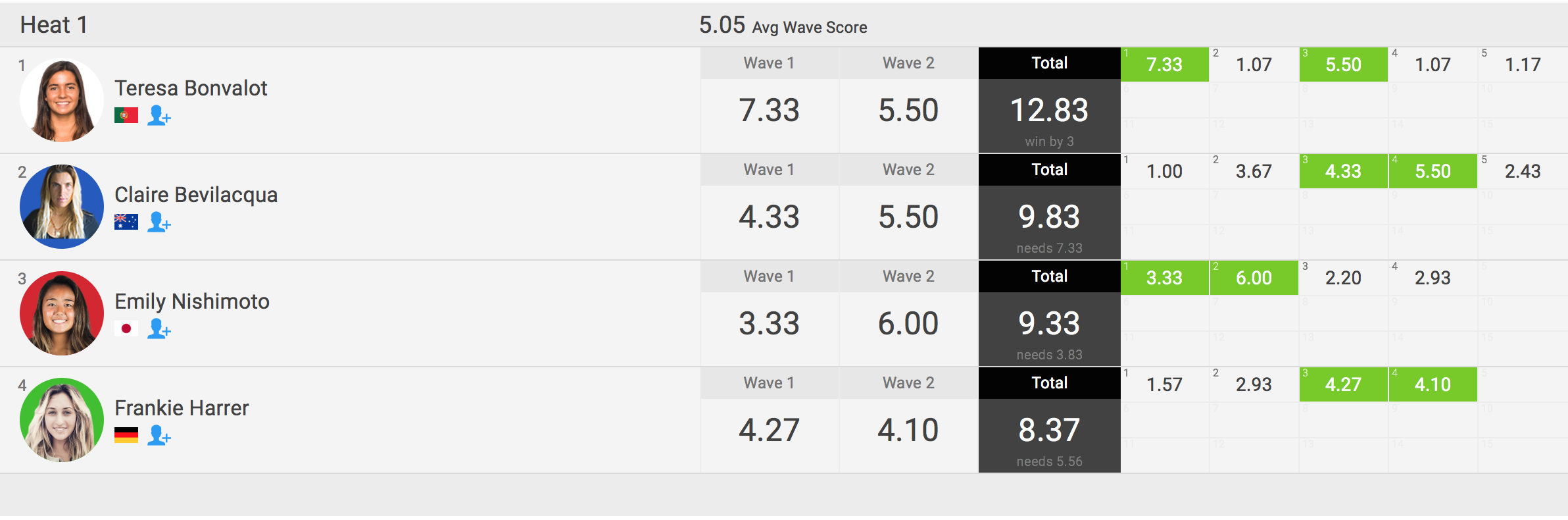
Task: Follow Claire Bevilacqua using add-user icon
Action: (159, 222)
